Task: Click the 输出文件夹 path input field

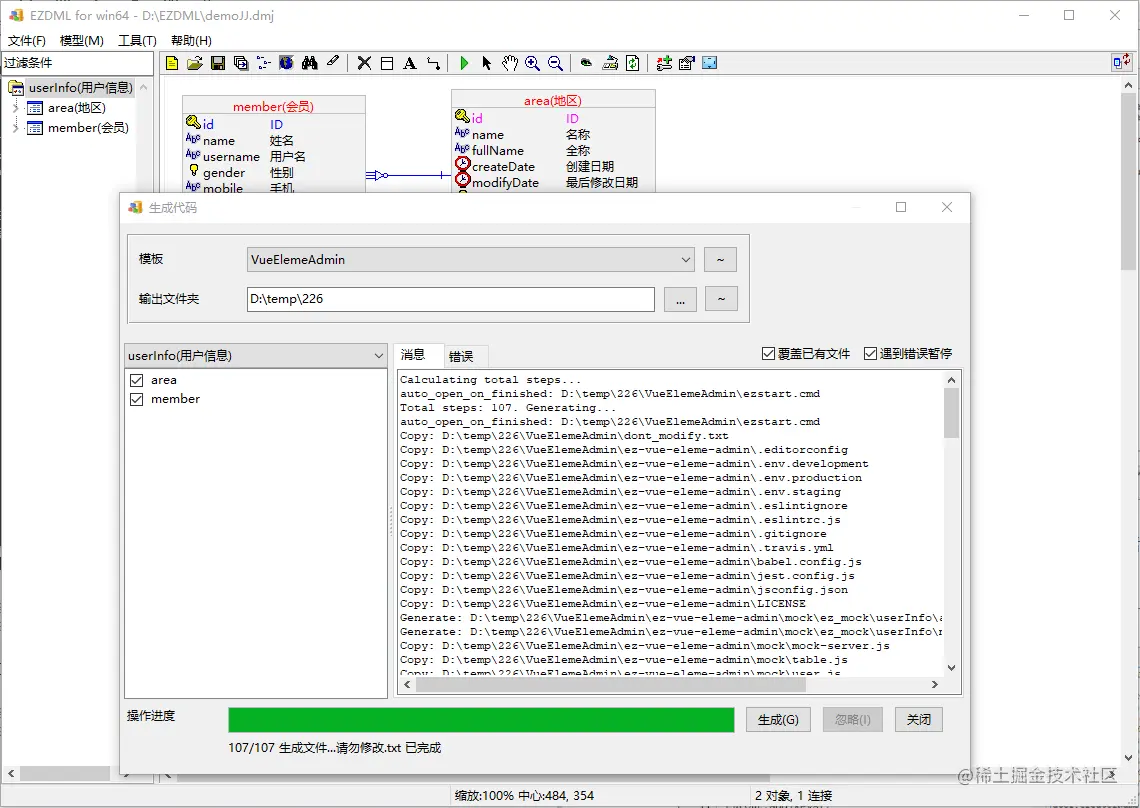Action: point(451,299)
